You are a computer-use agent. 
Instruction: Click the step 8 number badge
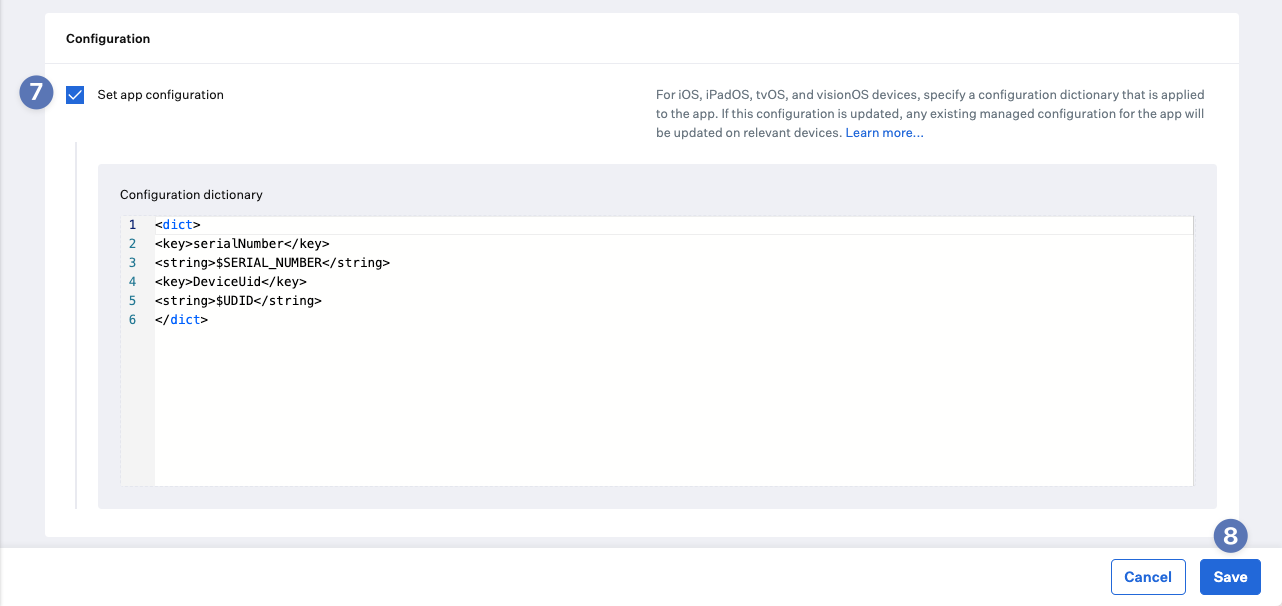pyautogui.click(x=1230, y=536)
